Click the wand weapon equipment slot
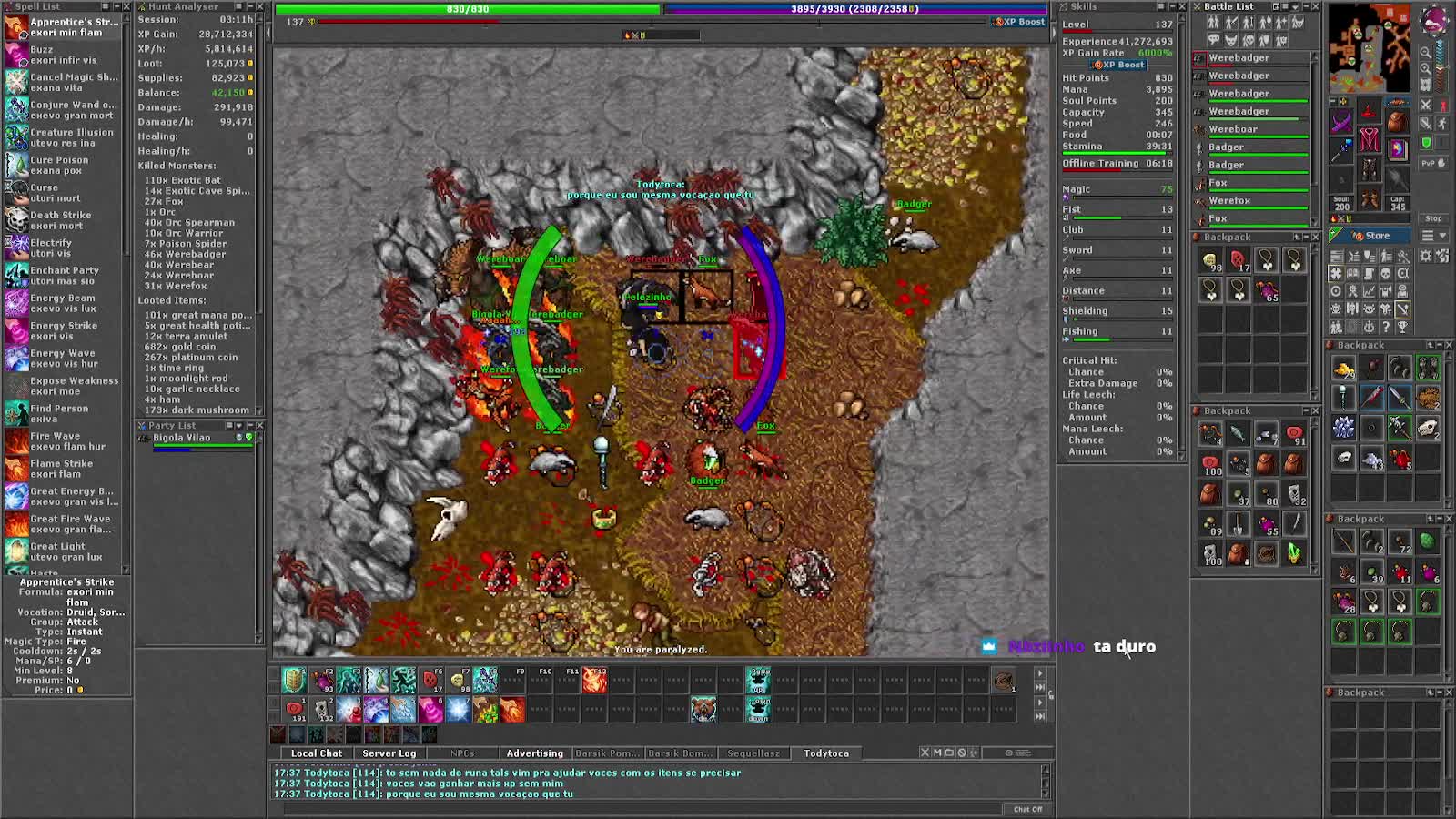Screen dimensions: 1456x819 (x=1340, y=150)
